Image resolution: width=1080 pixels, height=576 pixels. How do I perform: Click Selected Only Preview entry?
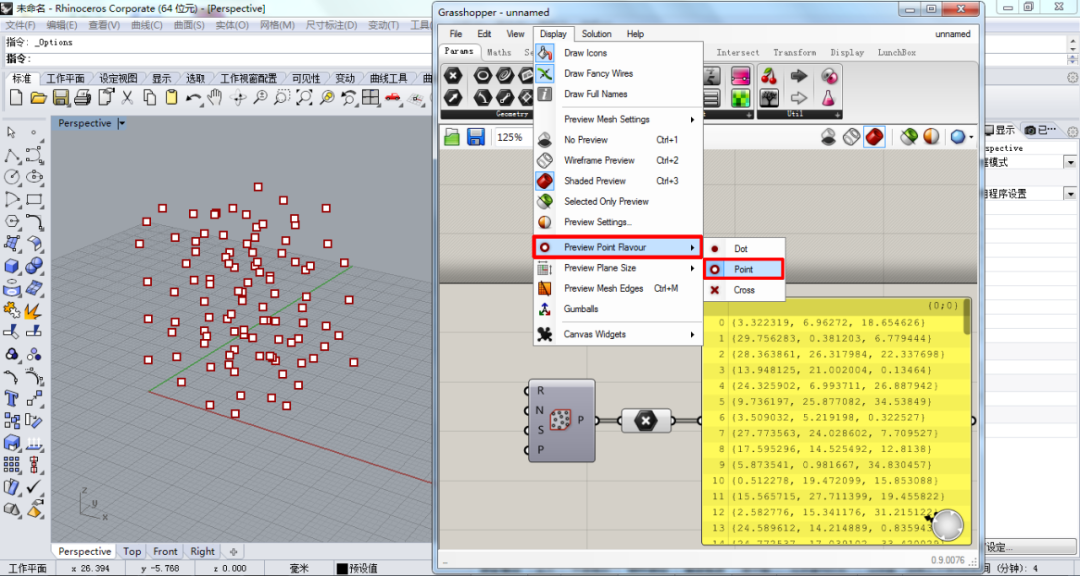pos(618,202)
